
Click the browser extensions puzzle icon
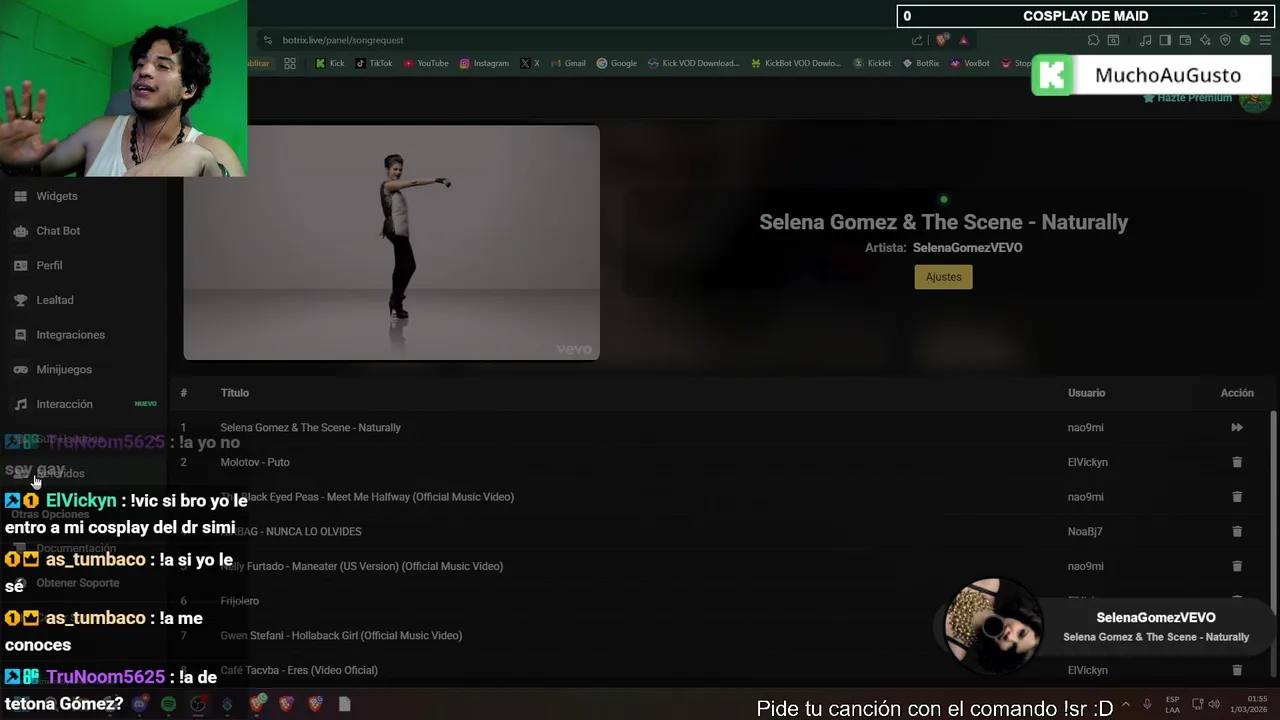pos(1093,40)
